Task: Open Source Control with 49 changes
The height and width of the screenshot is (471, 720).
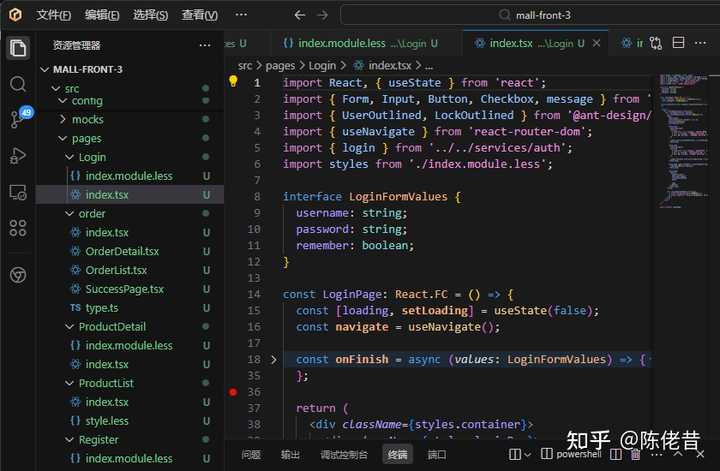Action: pos(18,119)
